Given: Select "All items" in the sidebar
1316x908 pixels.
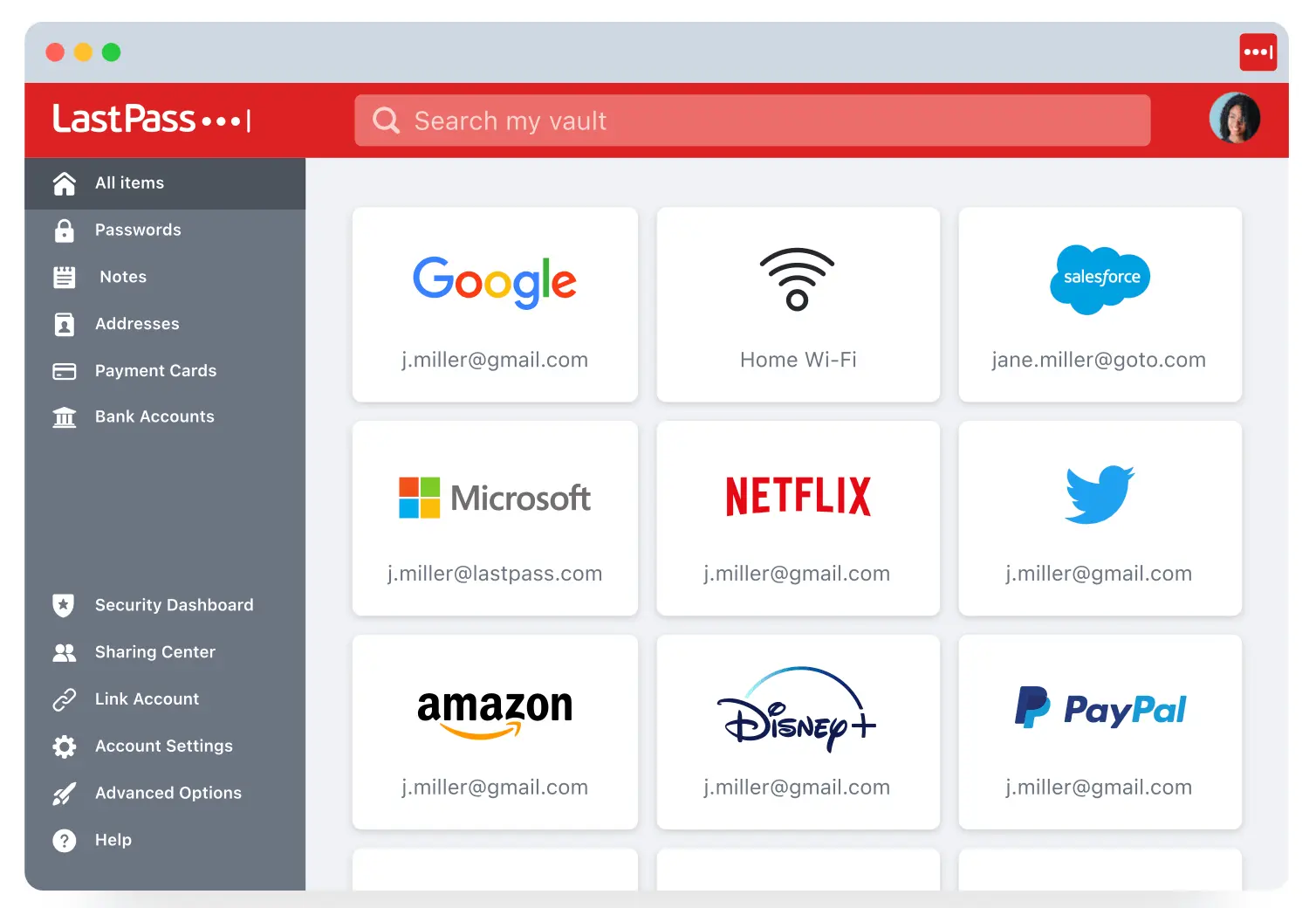Looking at the screenshot, I should pos(129,182).
